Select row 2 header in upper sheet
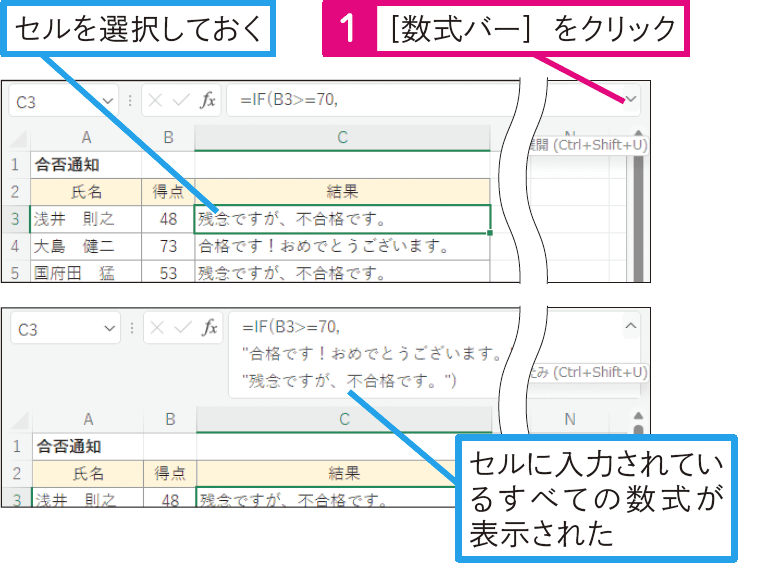Screen dimensions: 783x563 tap(15, 191)
